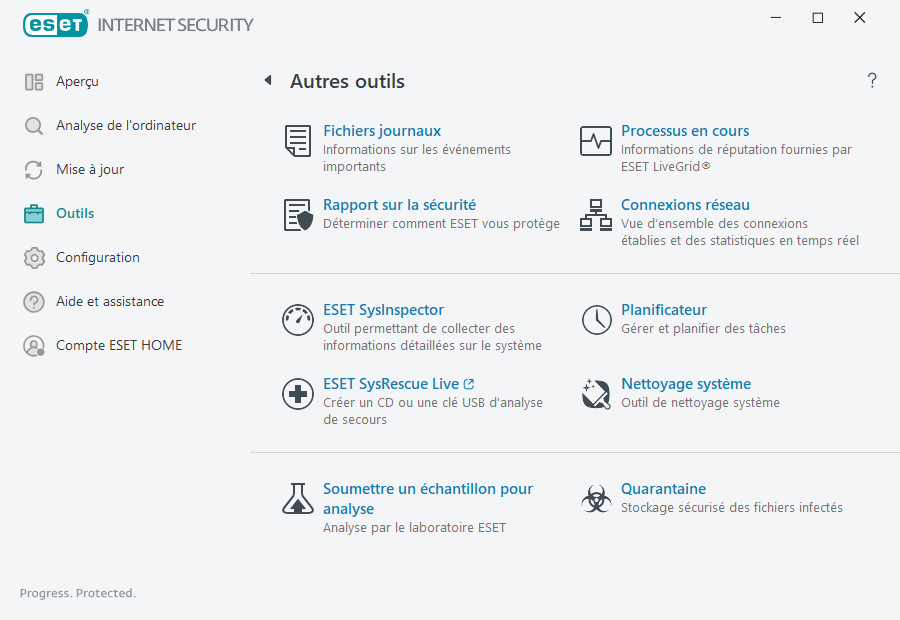The height and width of the screenshot is (620, 900).
Task: Click the text 'Outil de nettoyage système'
Action: [700, 403]
